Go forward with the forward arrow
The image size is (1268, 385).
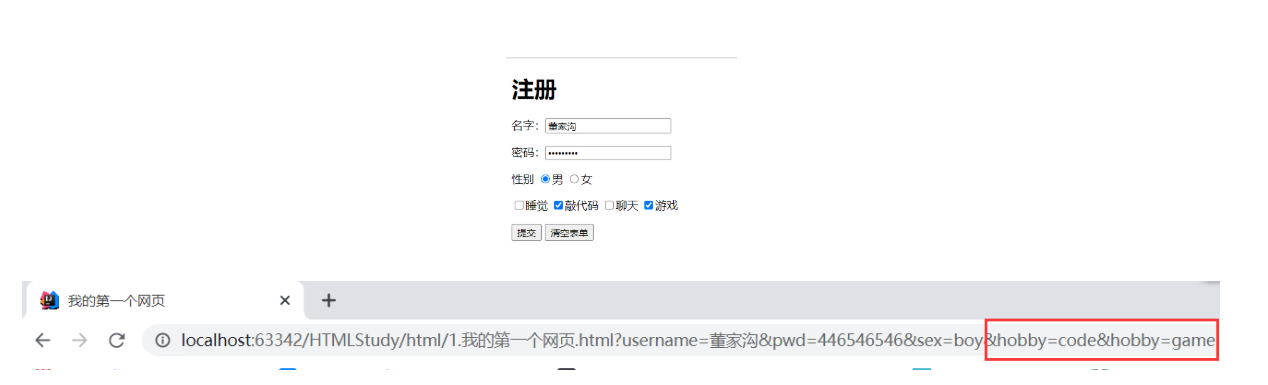(80, 340)
